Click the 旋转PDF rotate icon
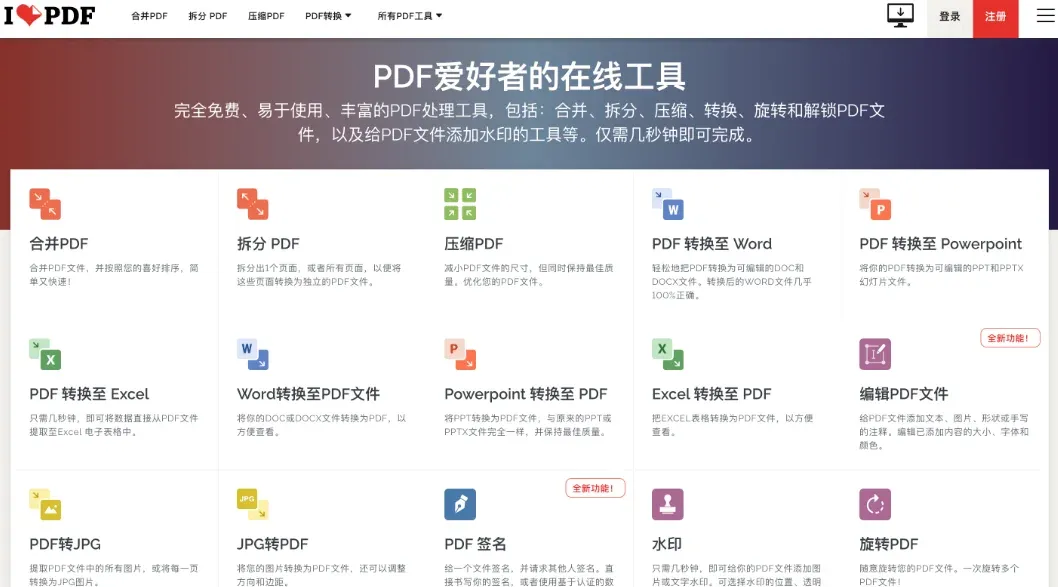1058x587 pixels. [x=875, y=504]
